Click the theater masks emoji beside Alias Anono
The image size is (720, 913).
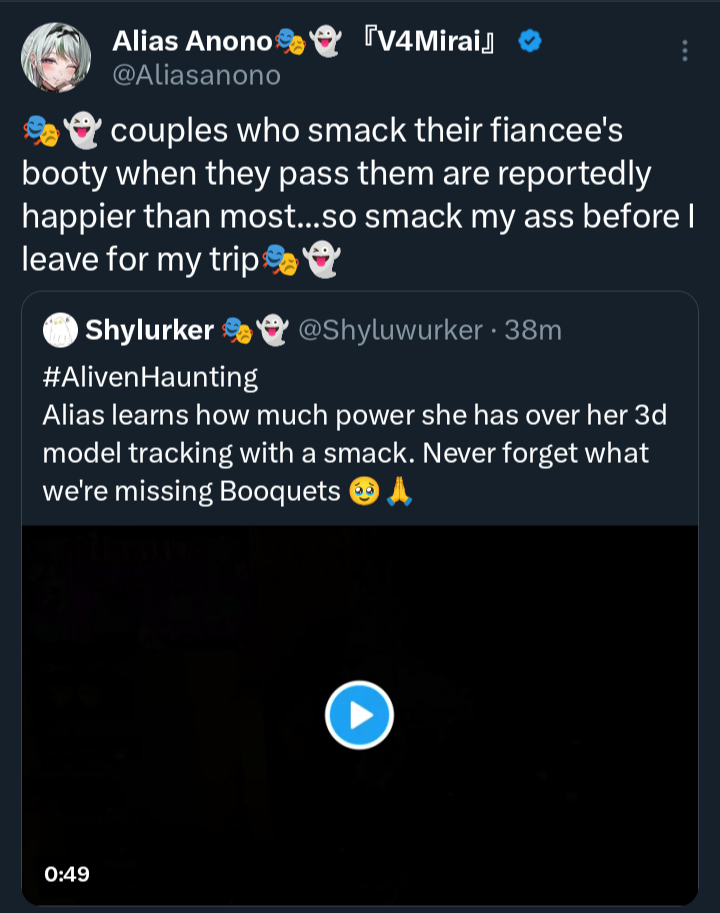click(x=290, y=41)
